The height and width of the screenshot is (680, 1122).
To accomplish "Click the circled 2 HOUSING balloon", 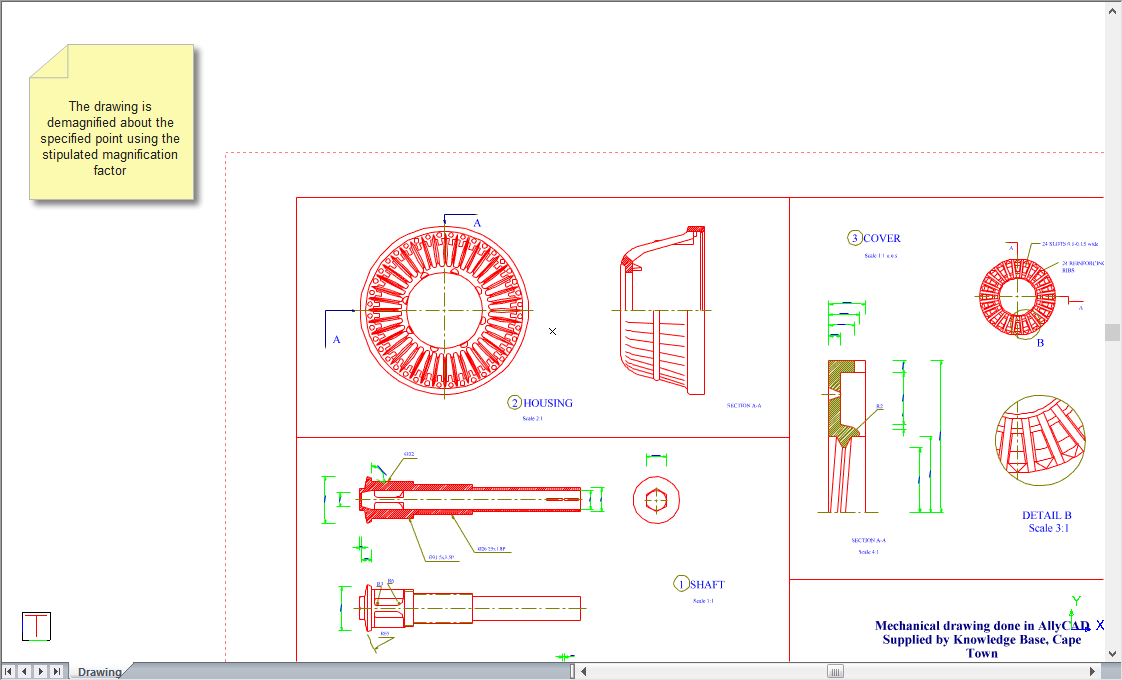I will (x=515, y=403).
